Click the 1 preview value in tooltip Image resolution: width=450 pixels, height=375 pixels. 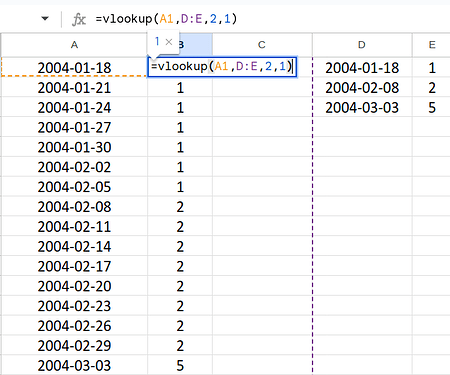point(157,41)
